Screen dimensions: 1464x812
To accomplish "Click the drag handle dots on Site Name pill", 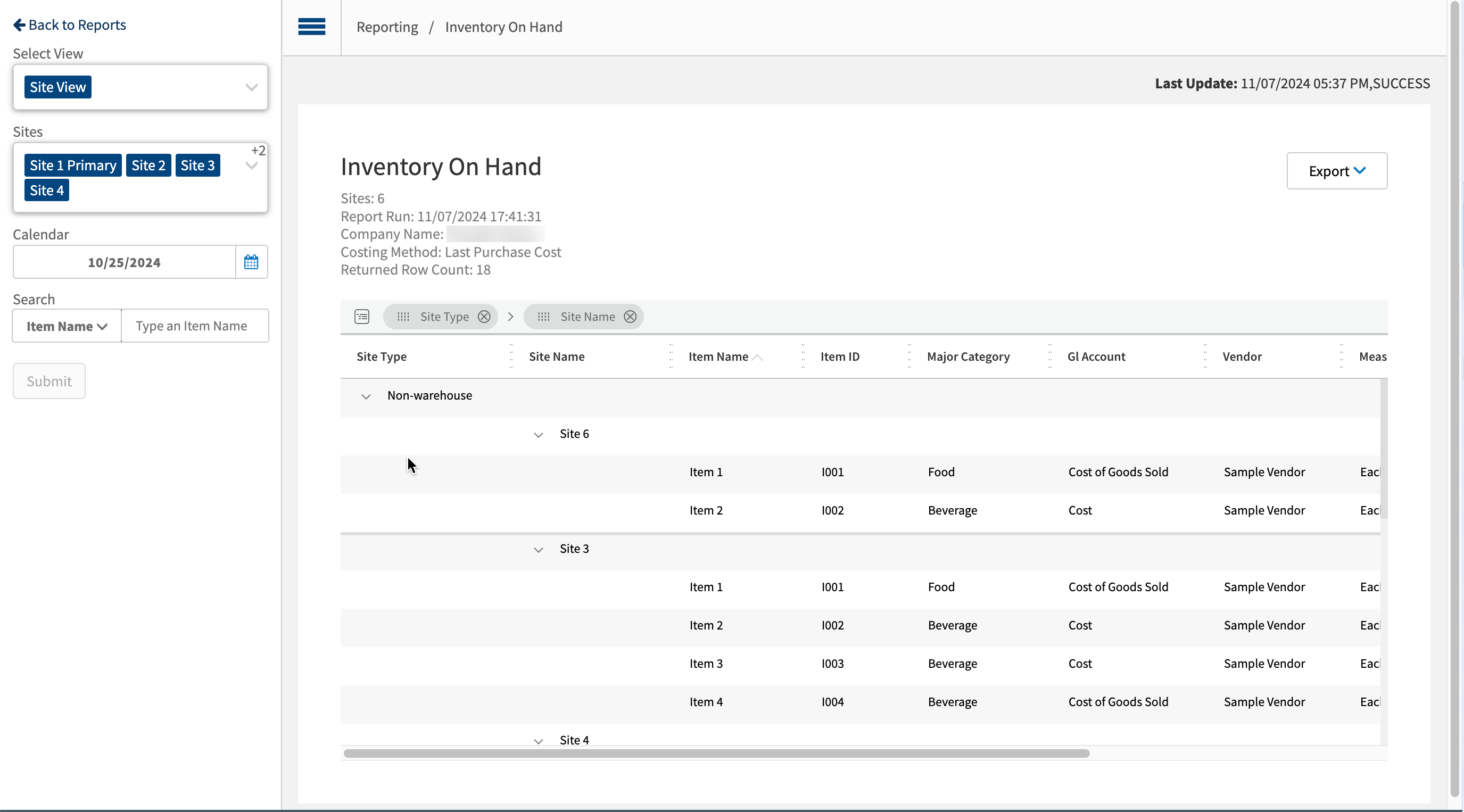I will click(x=543, y=317).
